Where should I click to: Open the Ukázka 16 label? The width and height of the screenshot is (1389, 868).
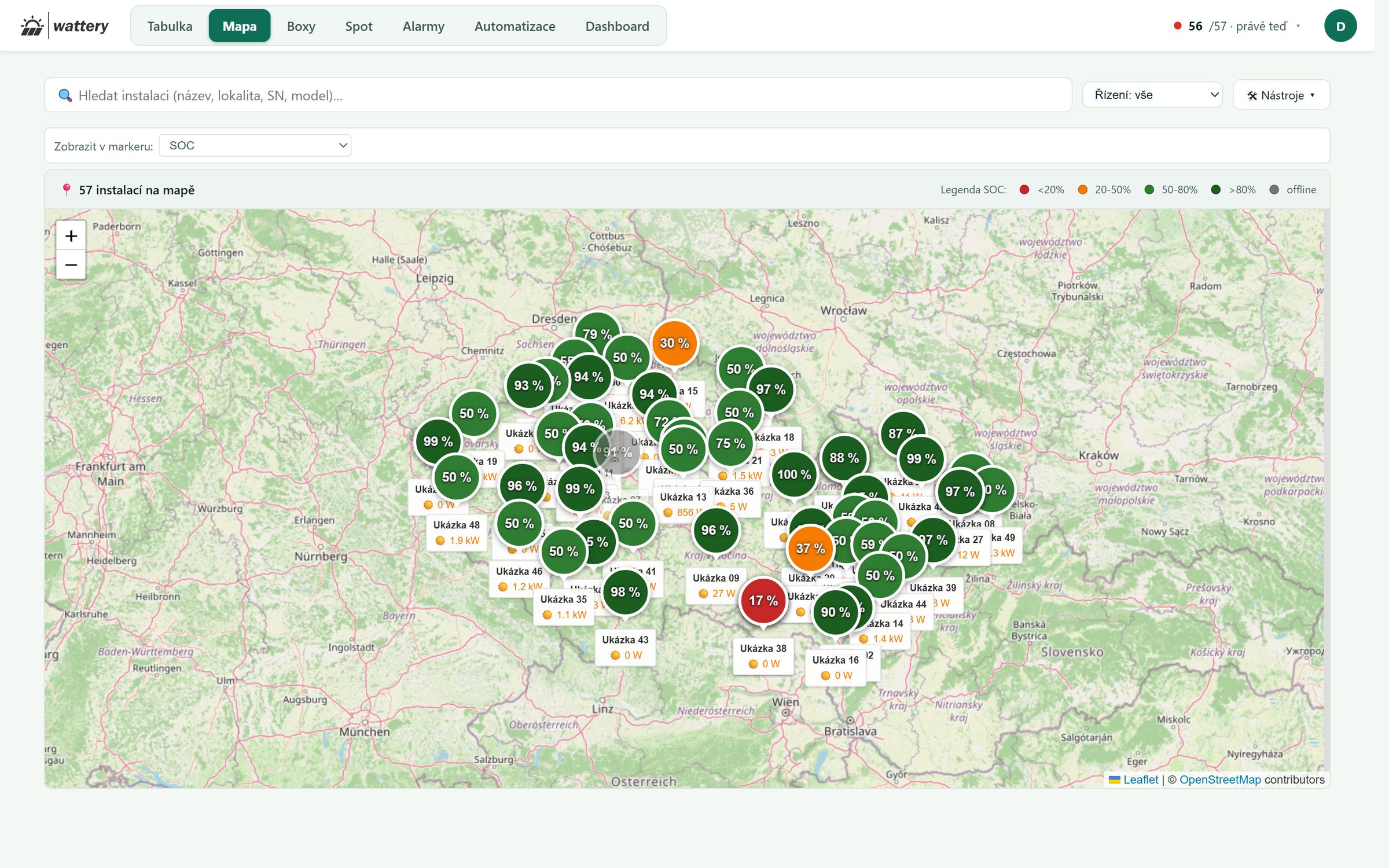tap(835, 667)
